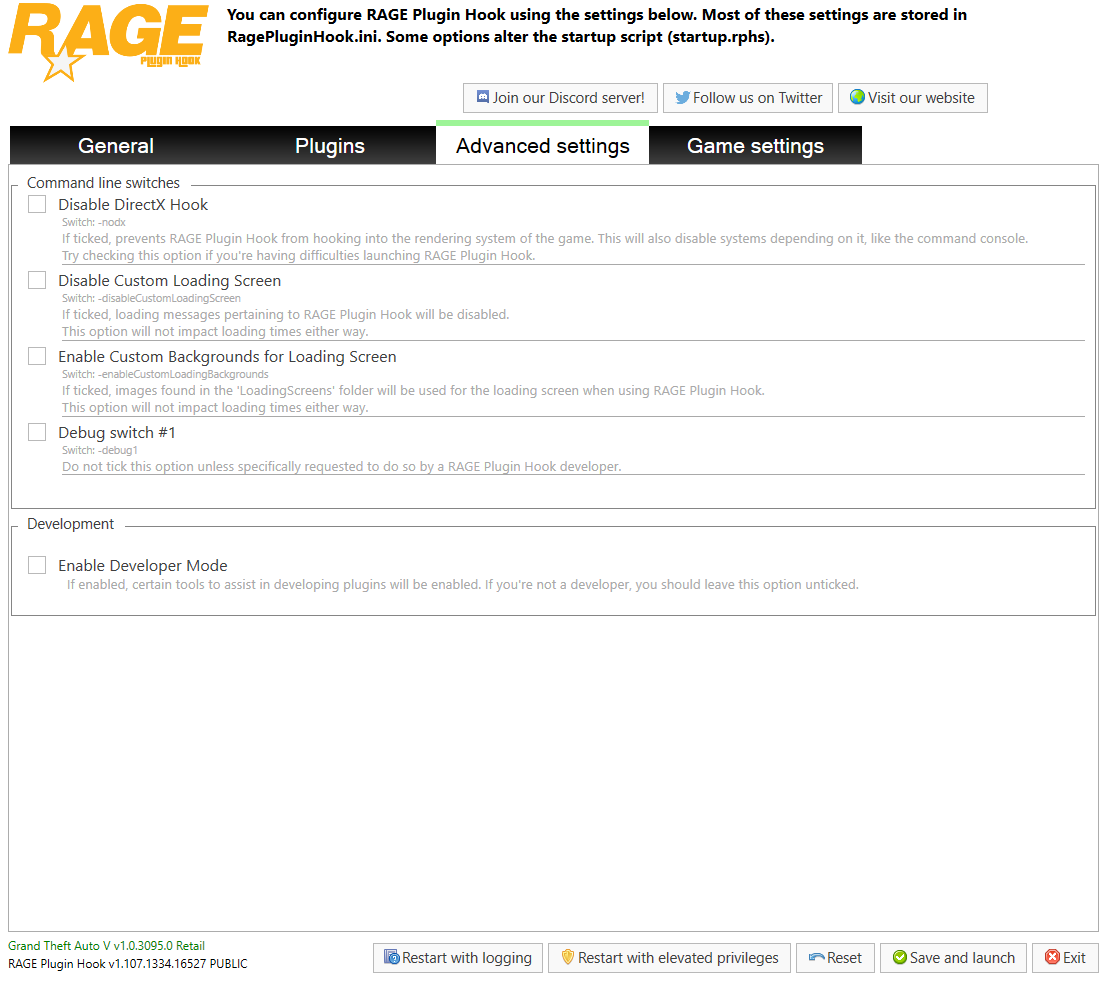Click the red X Exit icon
1108x982 pixels.
pos(1052,957)
